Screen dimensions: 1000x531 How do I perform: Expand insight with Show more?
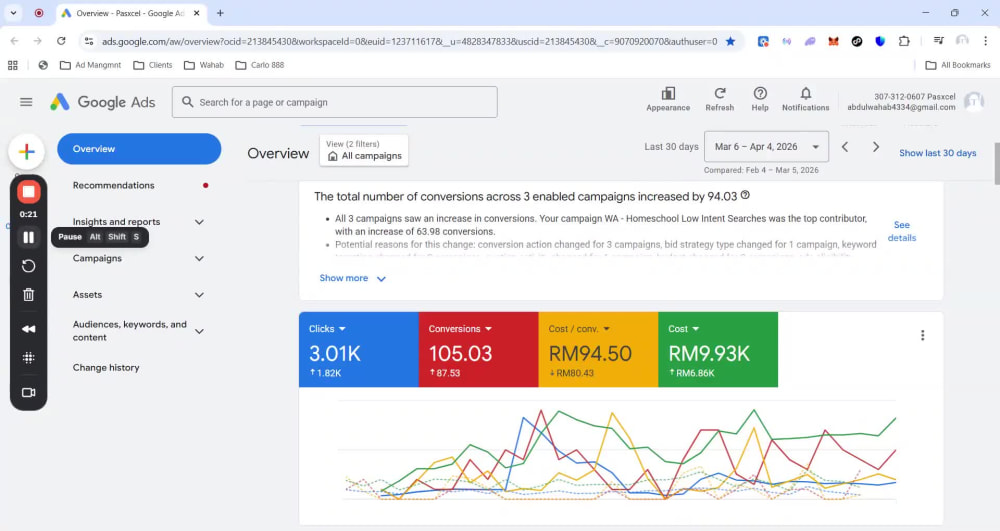[352, 278]
